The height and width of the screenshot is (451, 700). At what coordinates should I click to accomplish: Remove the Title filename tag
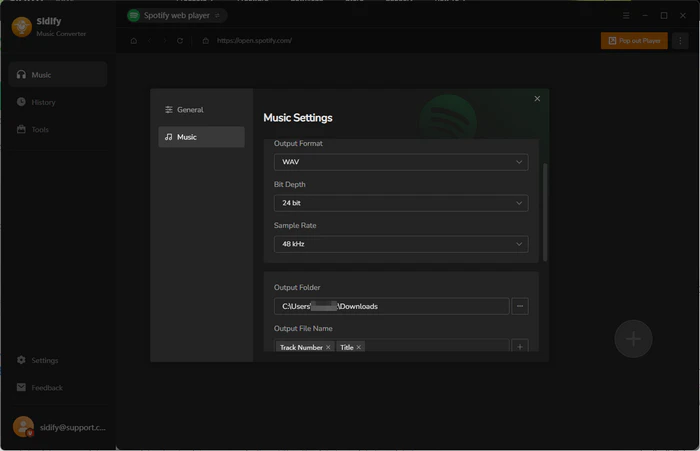click(x=358, y=347)
